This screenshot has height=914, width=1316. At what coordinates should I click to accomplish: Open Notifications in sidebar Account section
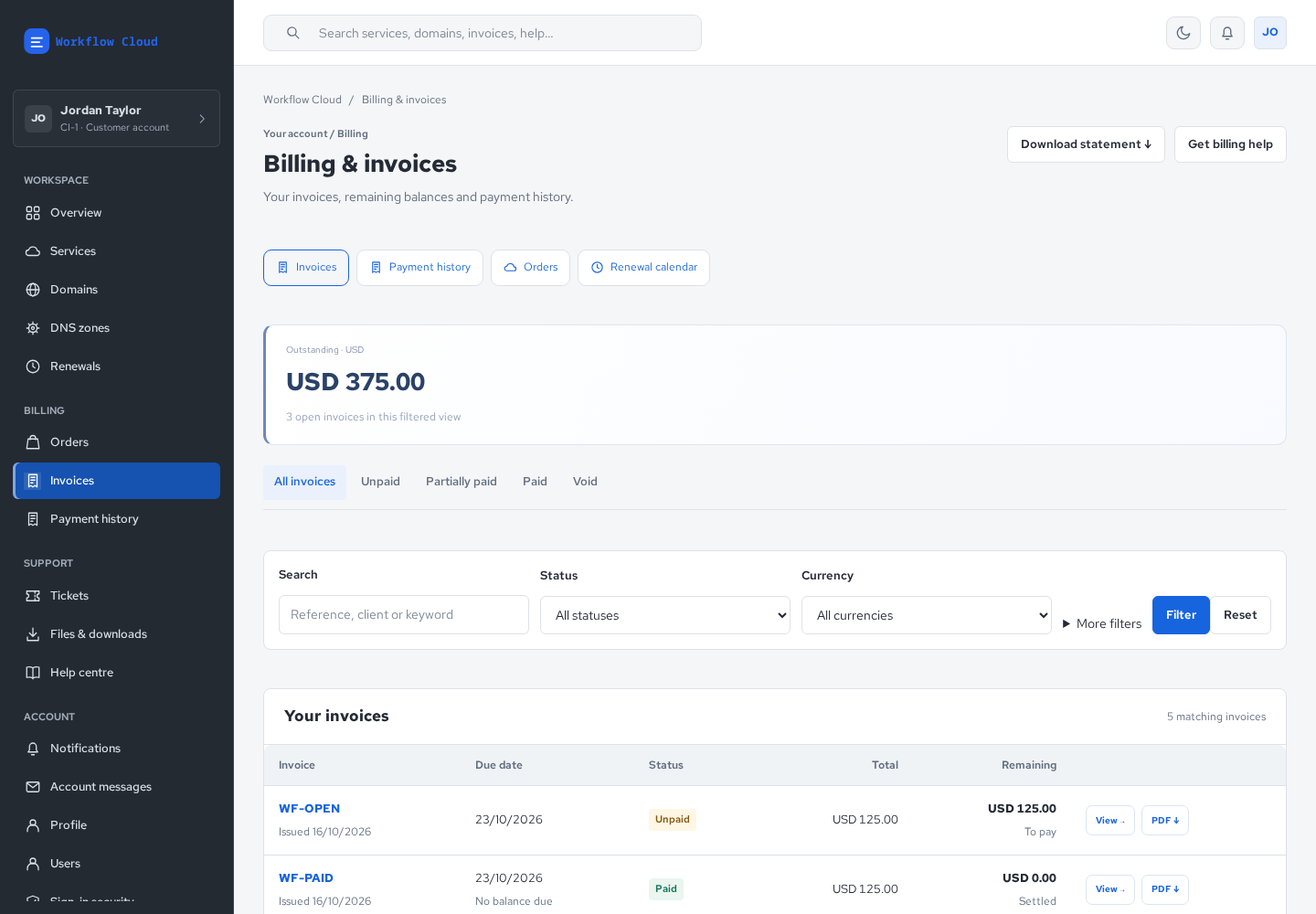point(116,749)
